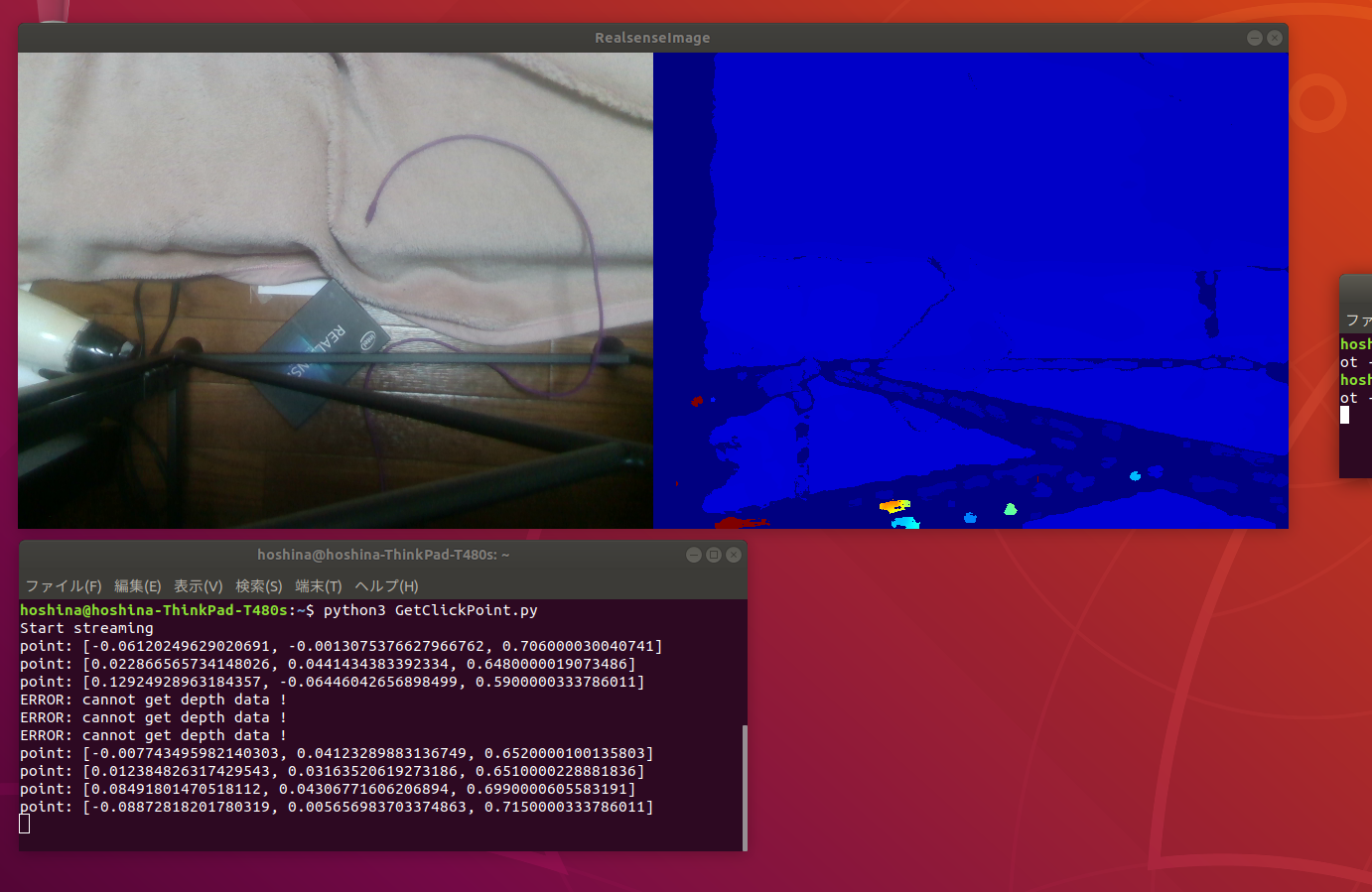Open the 端末(T) menu in the terminal
Screen dimensions: 1372x892
(x=318, y=585)
